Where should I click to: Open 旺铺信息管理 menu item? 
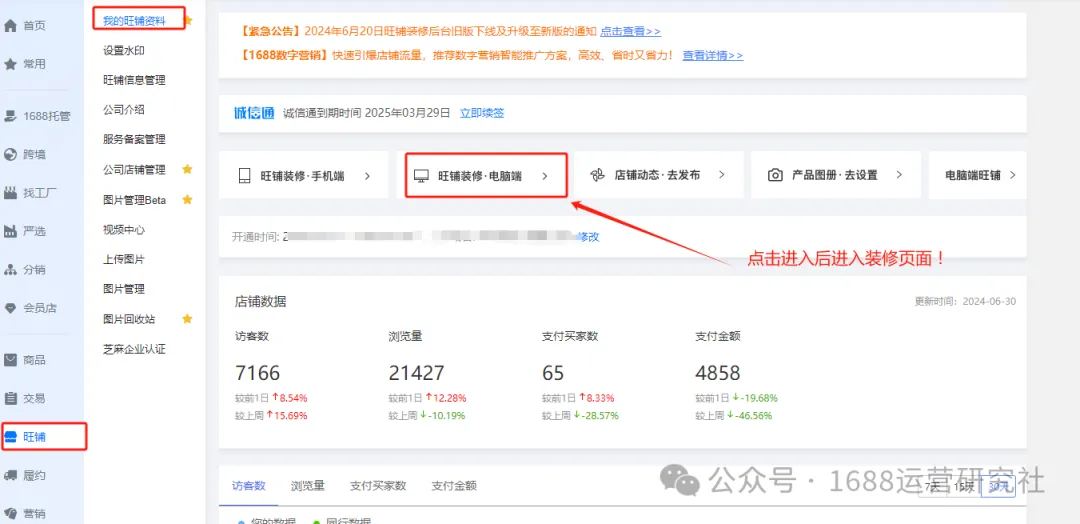[x=134, y=80]
